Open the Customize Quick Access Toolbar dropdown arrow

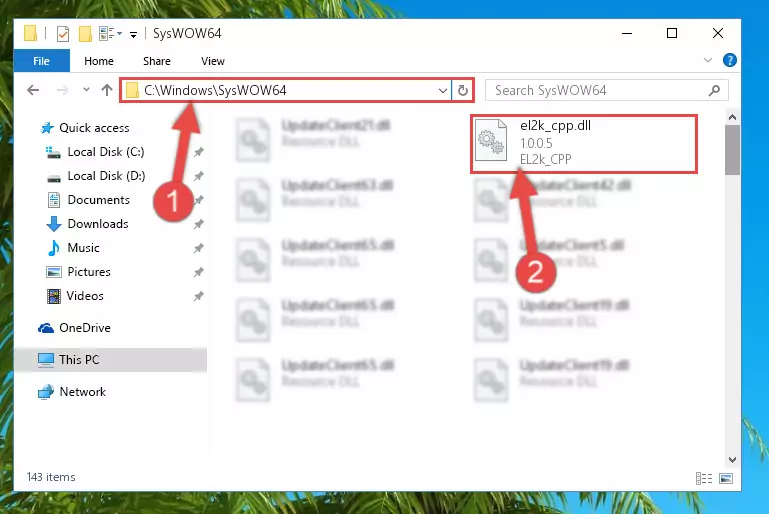click(133, 34)
